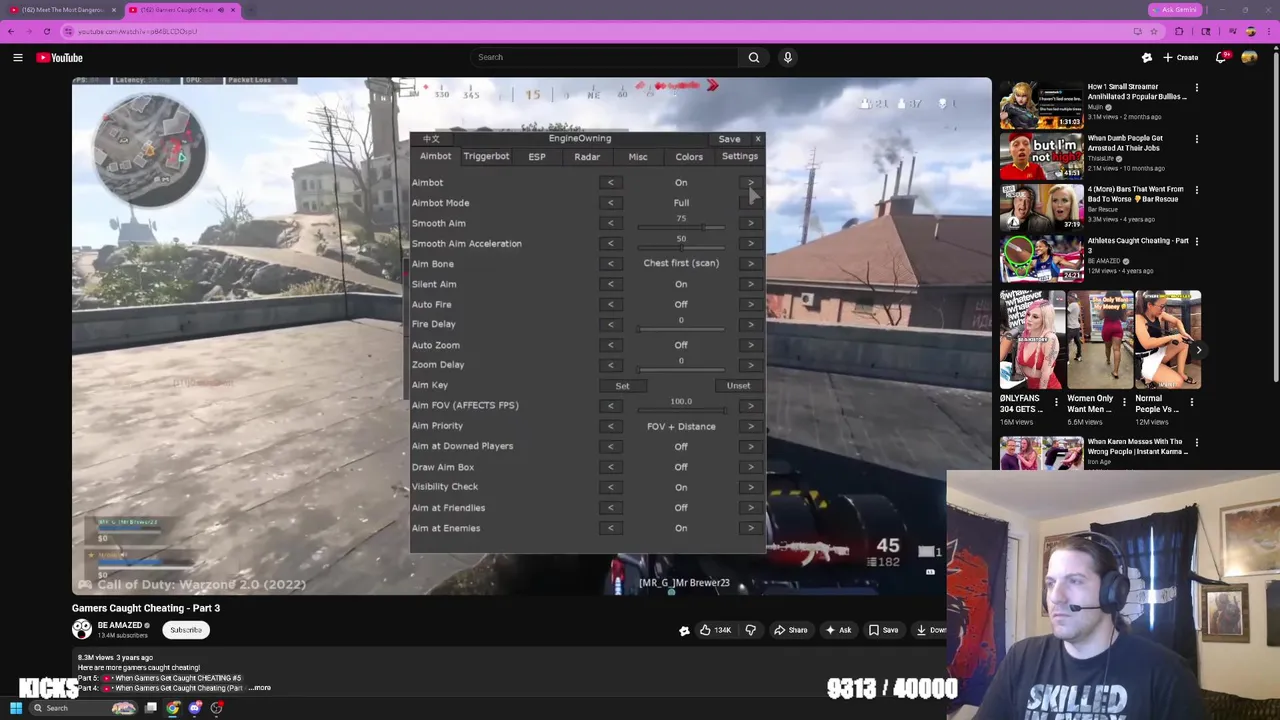
Task: Open Chrome from the taskbar
Action: (173, 708)
